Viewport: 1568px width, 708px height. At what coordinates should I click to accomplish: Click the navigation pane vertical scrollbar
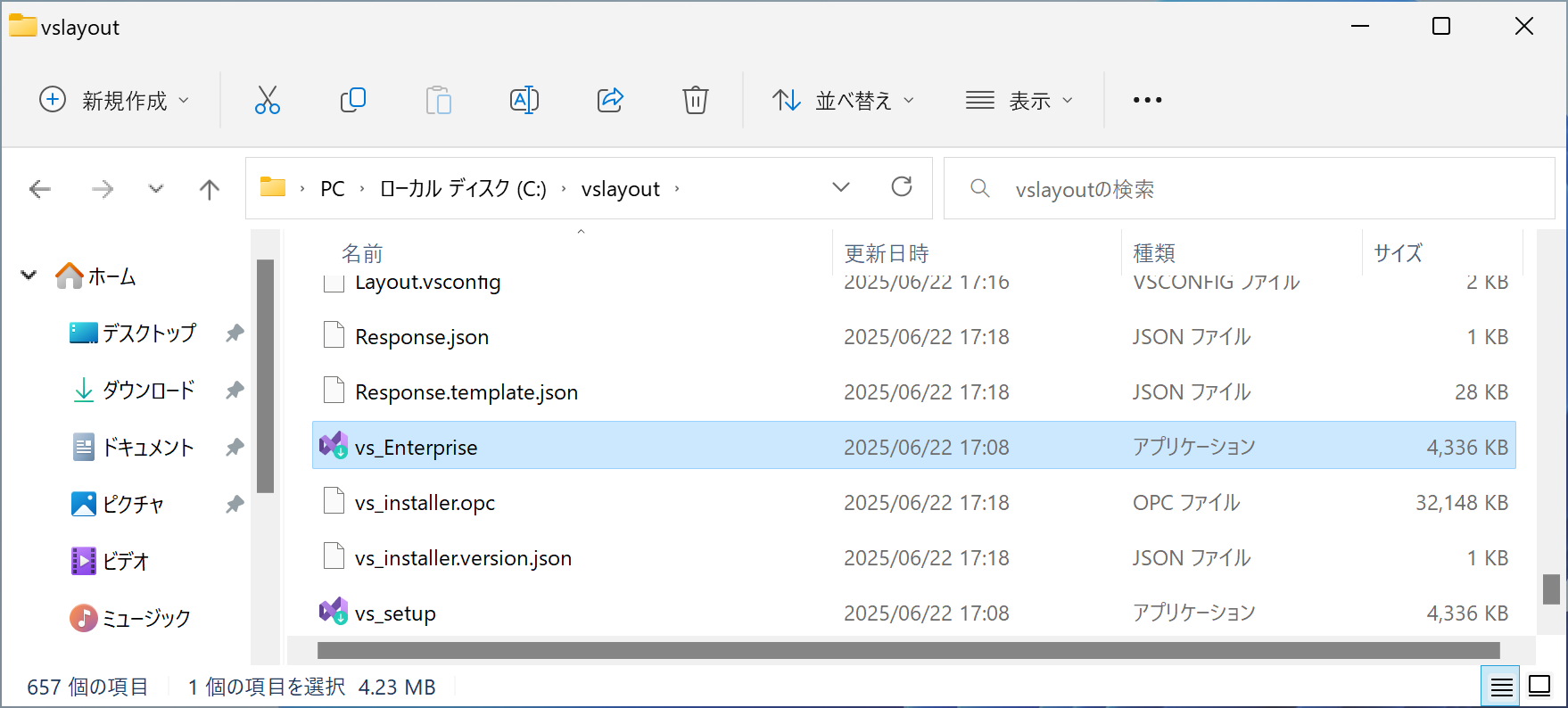pyautogui.click(x=265, y=375)
